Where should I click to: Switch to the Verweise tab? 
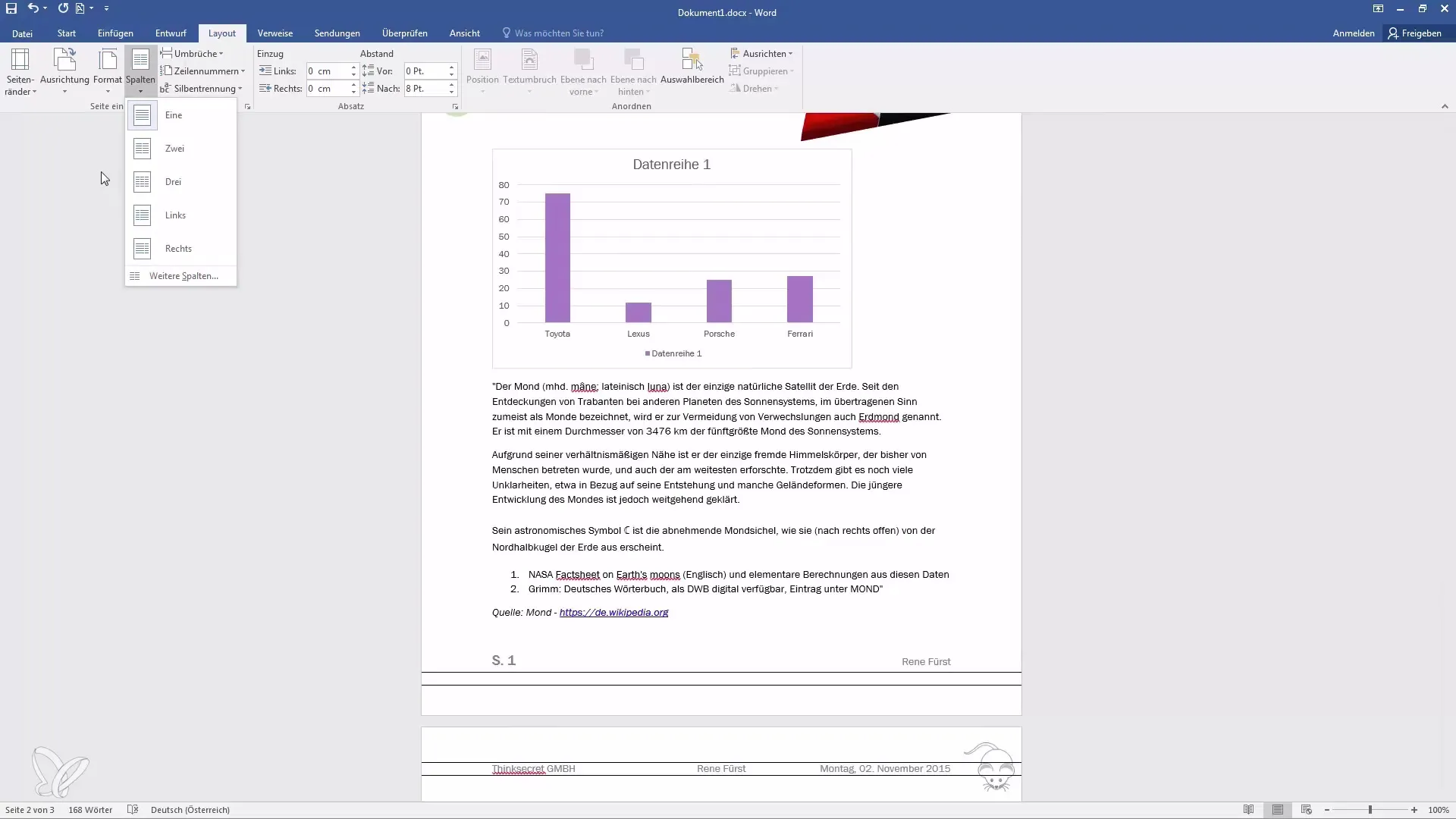click(x=275, y=33)
